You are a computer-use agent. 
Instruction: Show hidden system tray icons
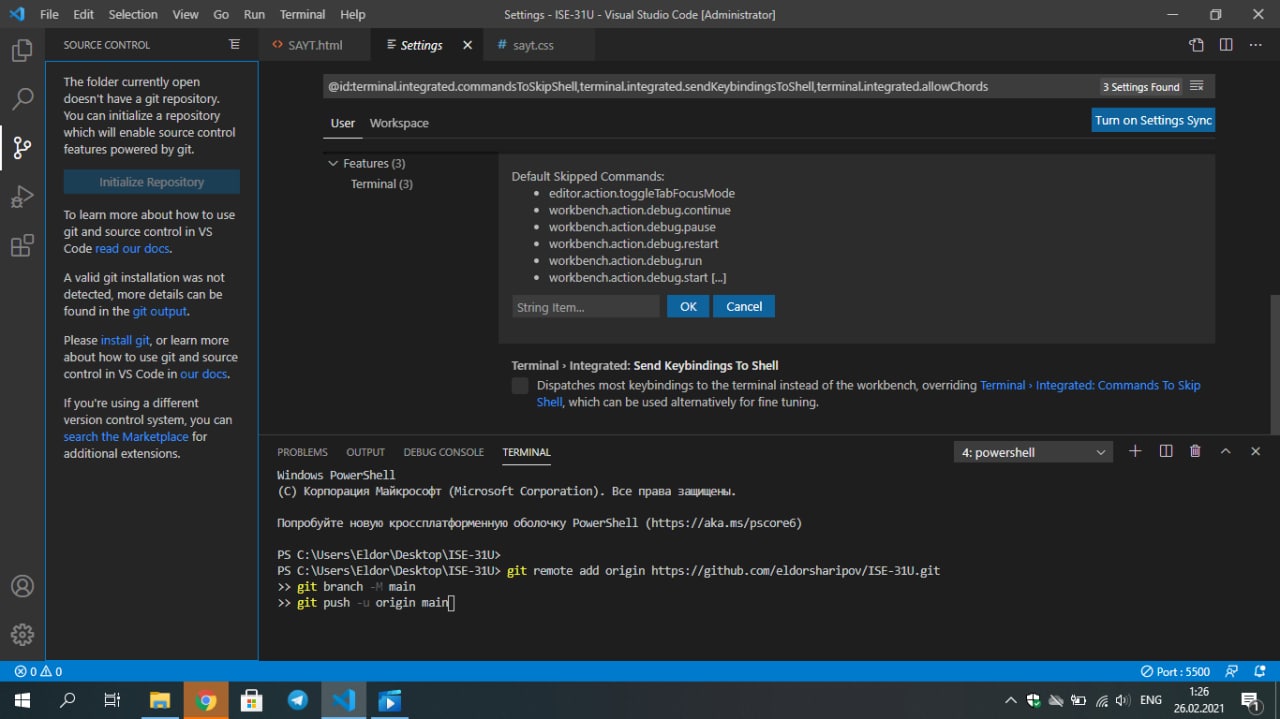1010,700
